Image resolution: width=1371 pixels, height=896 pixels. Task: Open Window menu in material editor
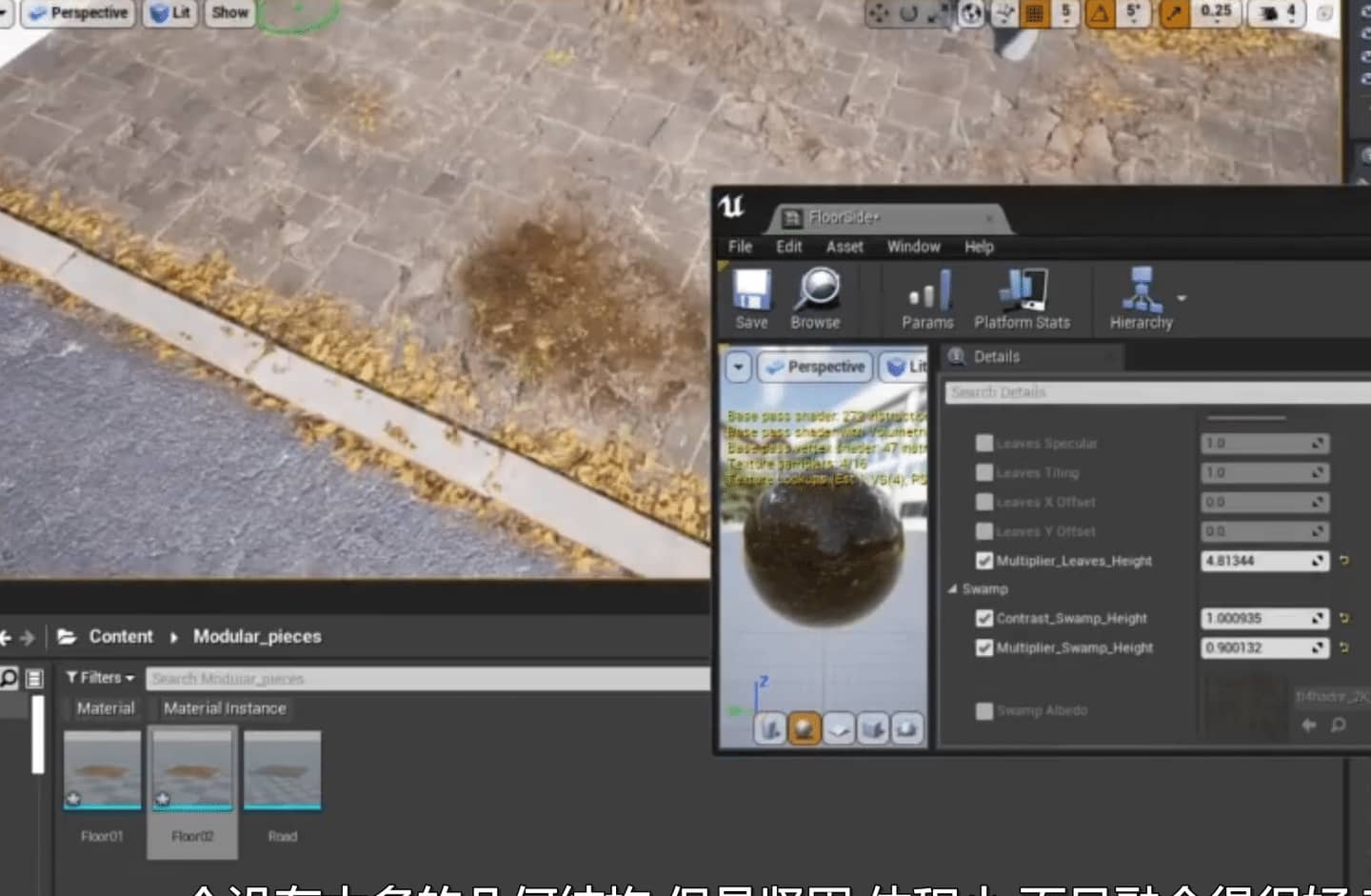(x=914, y=247)
